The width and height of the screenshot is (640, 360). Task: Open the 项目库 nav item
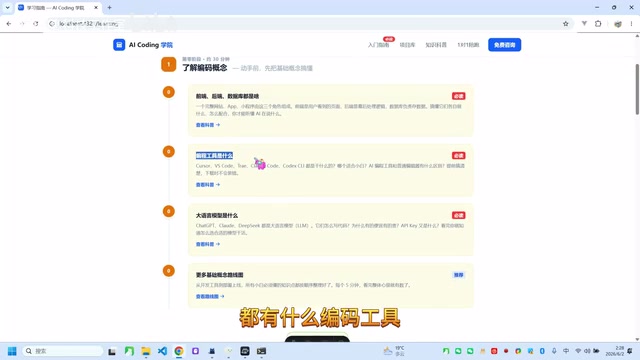tap(407, 45)
